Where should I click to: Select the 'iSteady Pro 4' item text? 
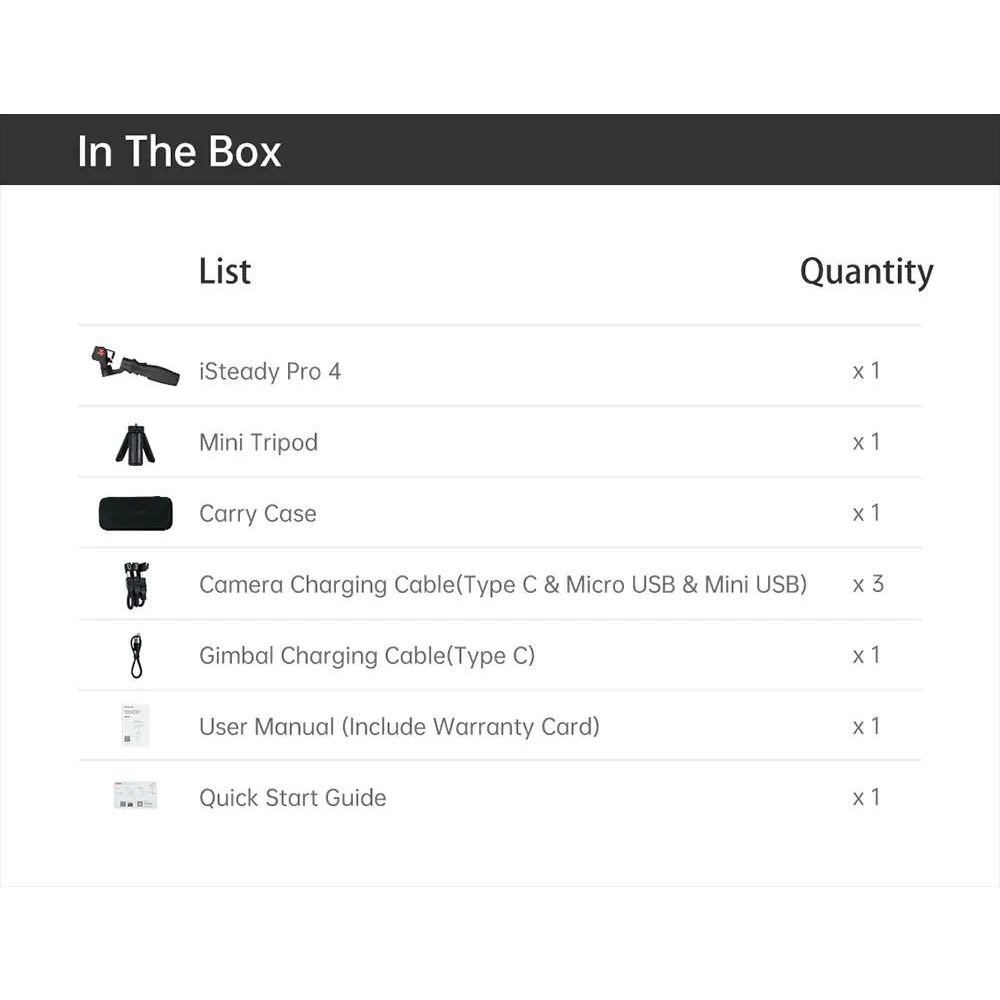[x=270, y=371]
